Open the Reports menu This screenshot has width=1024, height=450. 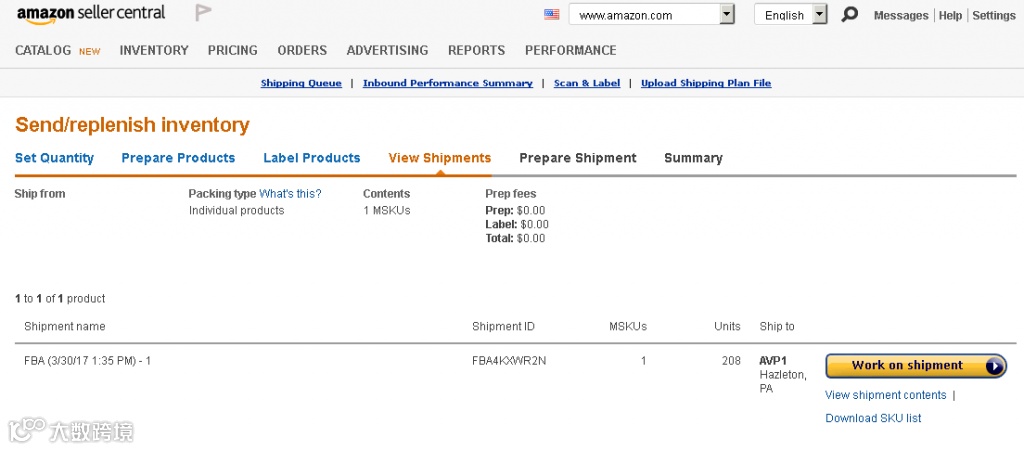pyautogui.click(x=476, y=50)
